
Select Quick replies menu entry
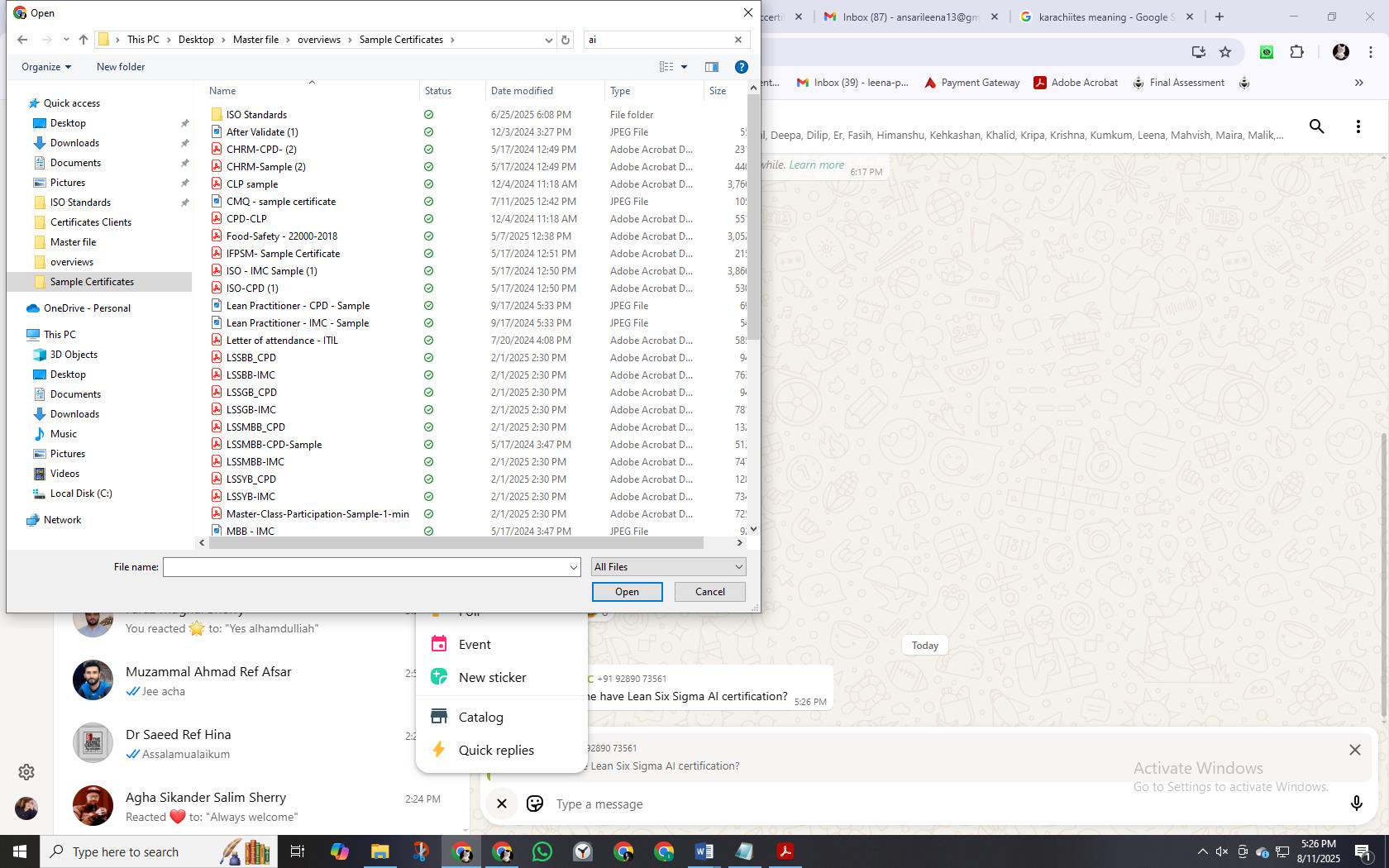[x=501, y=751]
